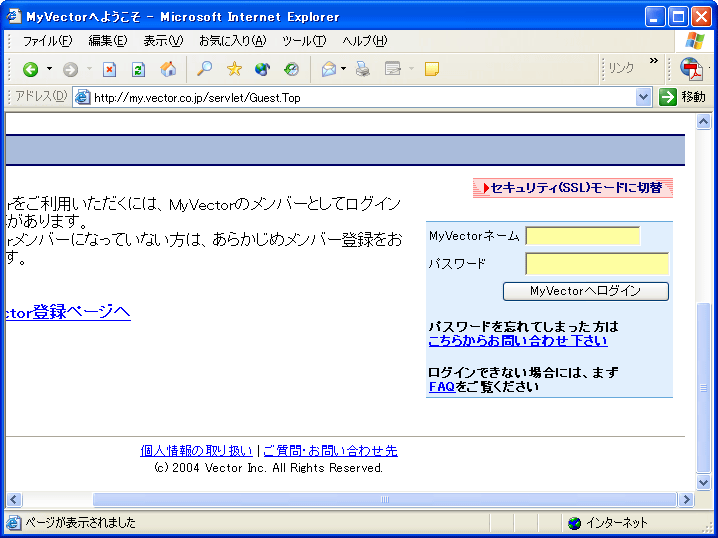This screenshot has width=718, height=538.
Task: Open the Search magnifier icon
Action: click(204, 69)
